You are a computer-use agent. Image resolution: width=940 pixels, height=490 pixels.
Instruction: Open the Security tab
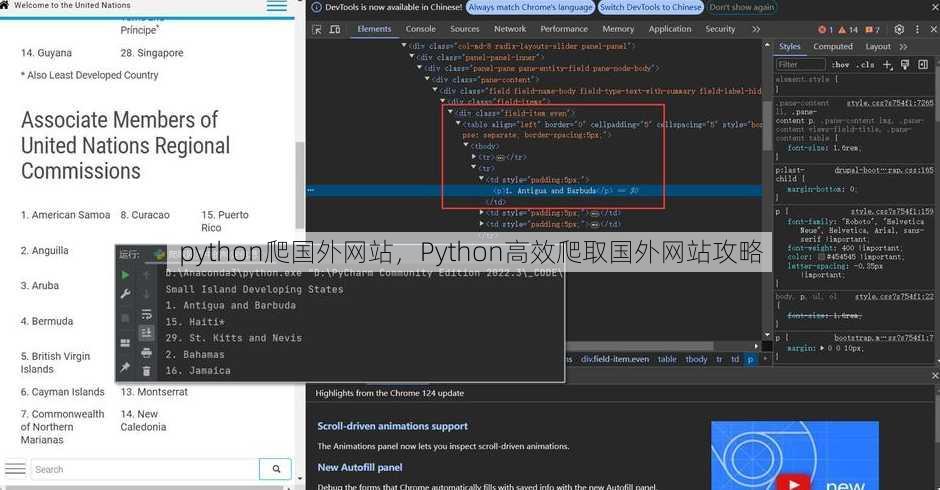[x=720, y=29]
